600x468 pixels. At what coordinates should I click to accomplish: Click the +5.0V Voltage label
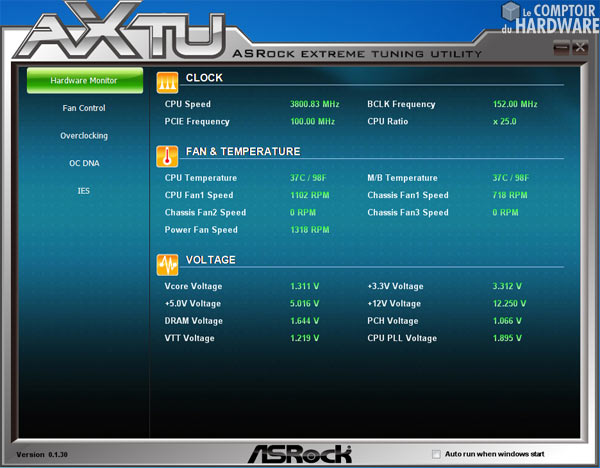[192, 303]
